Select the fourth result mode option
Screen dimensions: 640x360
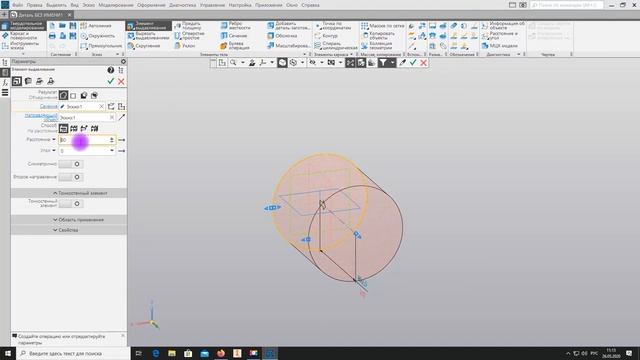pos(94,96)
